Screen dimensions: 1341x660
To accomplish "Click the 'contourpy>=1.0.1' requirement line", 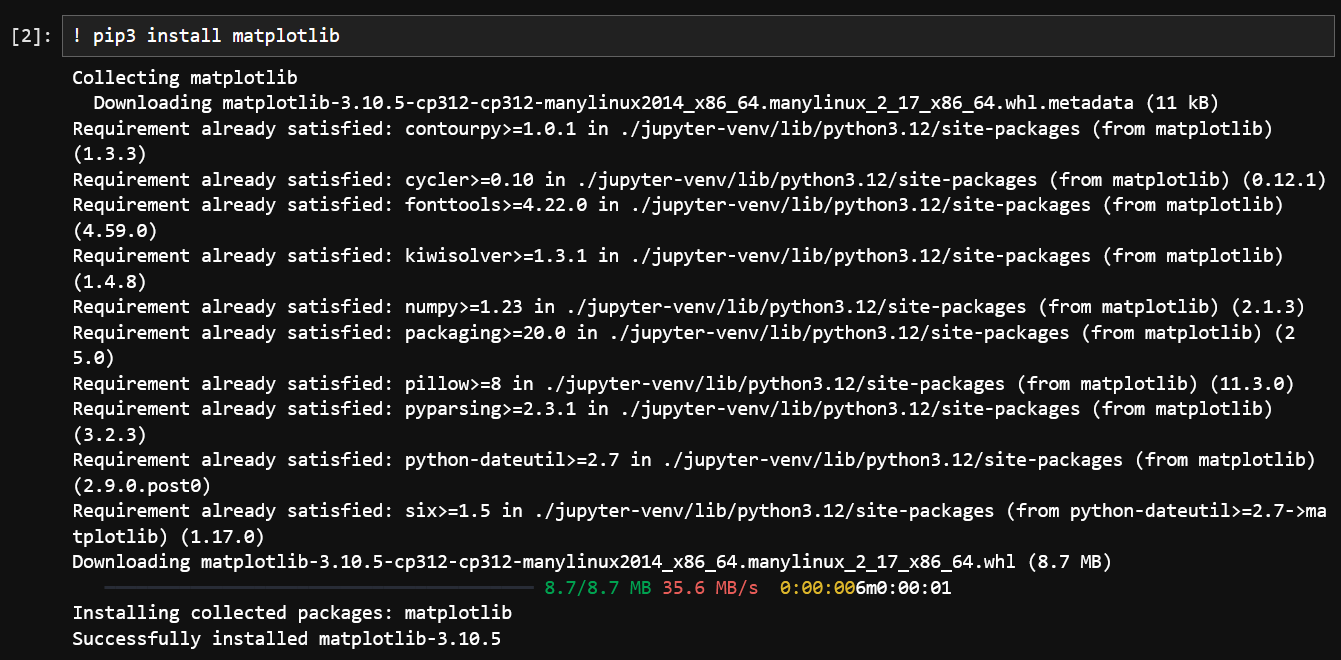I will tap(672, 128).
